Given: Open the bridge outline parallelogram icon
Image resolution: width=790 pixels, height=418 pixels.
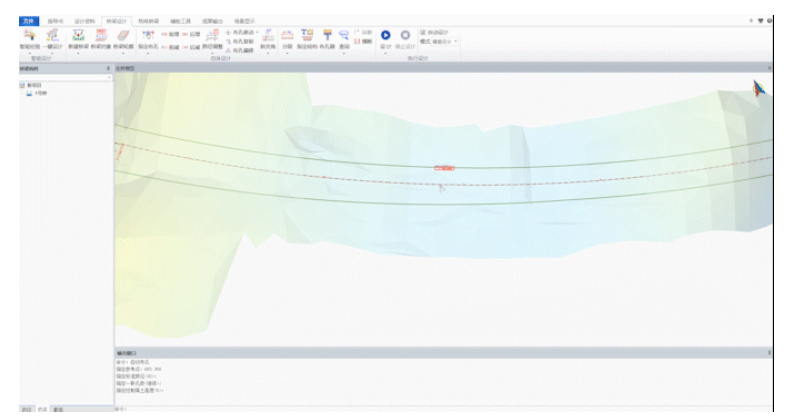Looking at the screenshot, I should click(123, 35).
